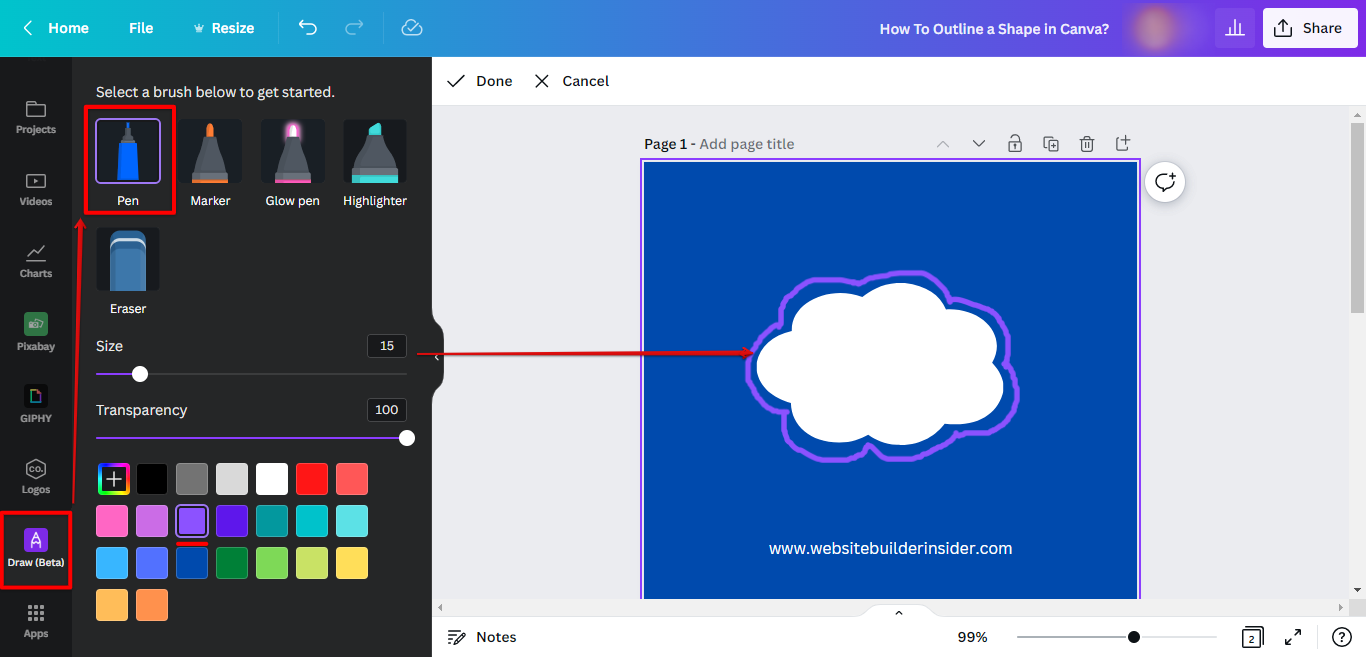The image size is (1366, 657).
Task: Open the File menu
Action: 141,28
